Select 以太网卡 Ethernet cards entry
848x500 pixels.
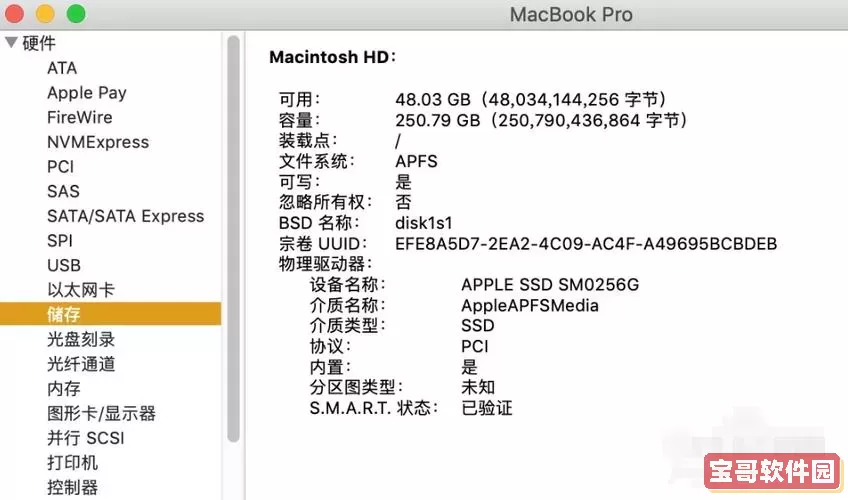(81, 290)
